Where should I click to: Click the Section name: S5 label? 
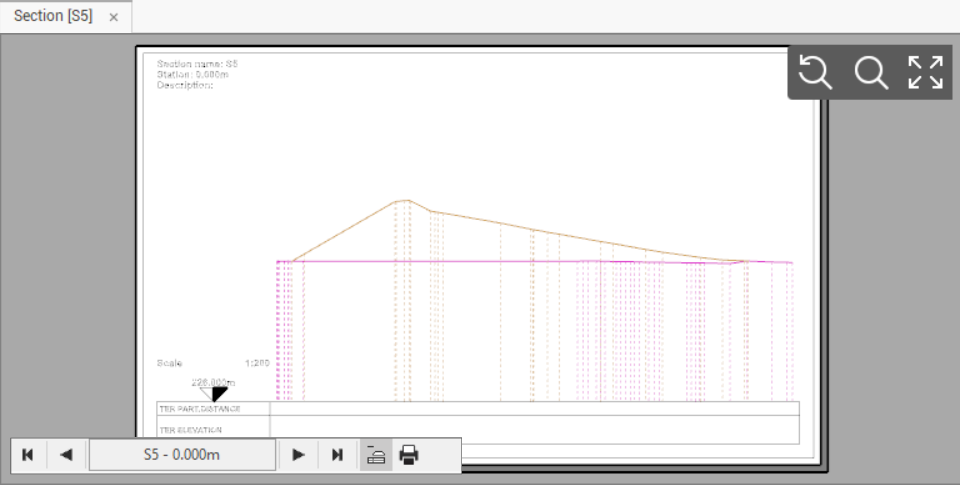[x=197, y=64]
